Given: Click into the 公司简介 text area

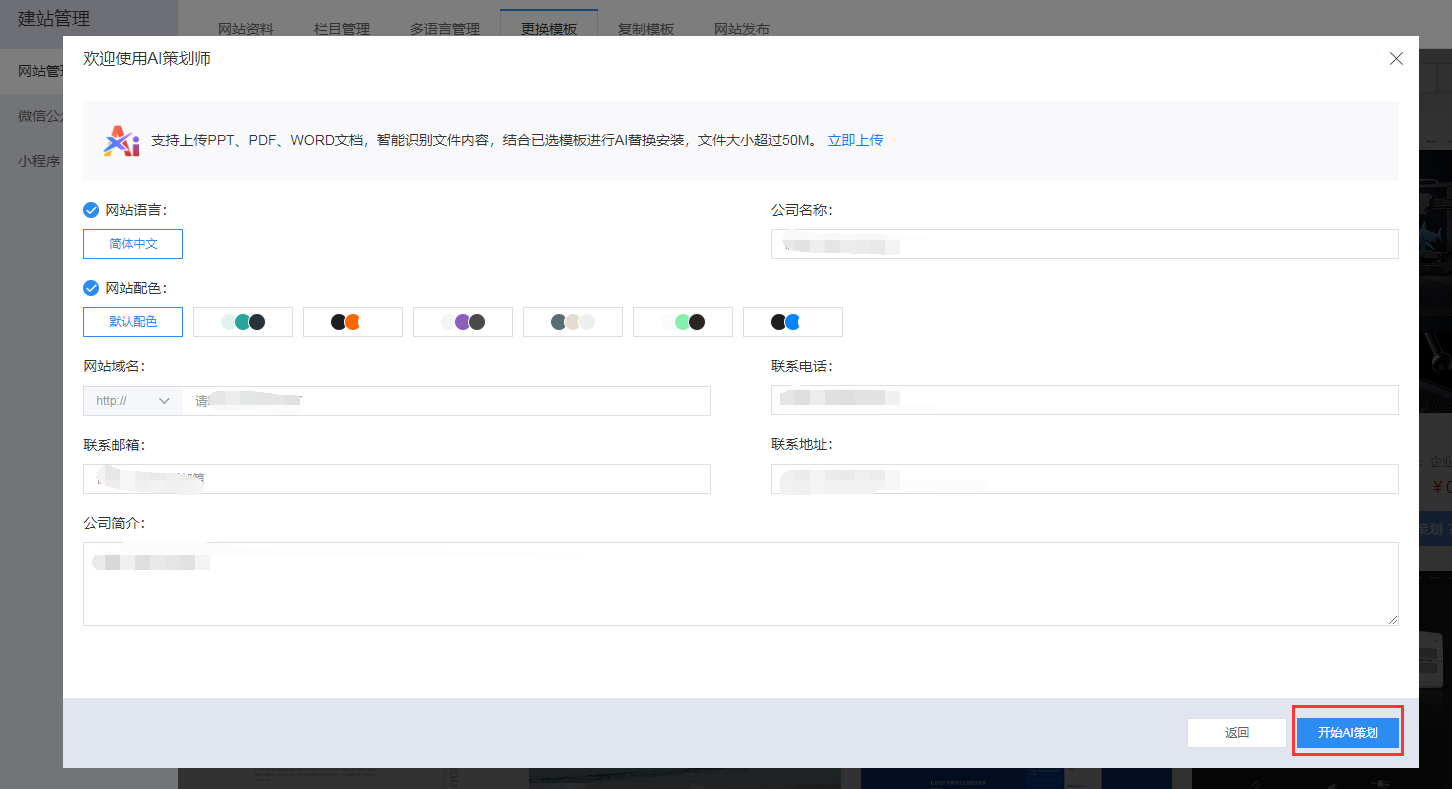Looking at the screenshot, I should [741, 584].
